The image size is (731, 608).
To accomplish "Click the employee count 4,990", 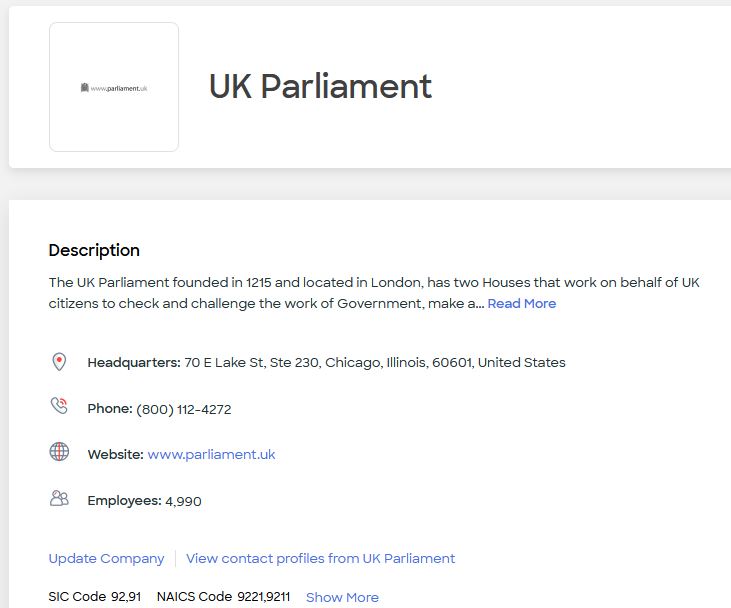I will (183, 501).
